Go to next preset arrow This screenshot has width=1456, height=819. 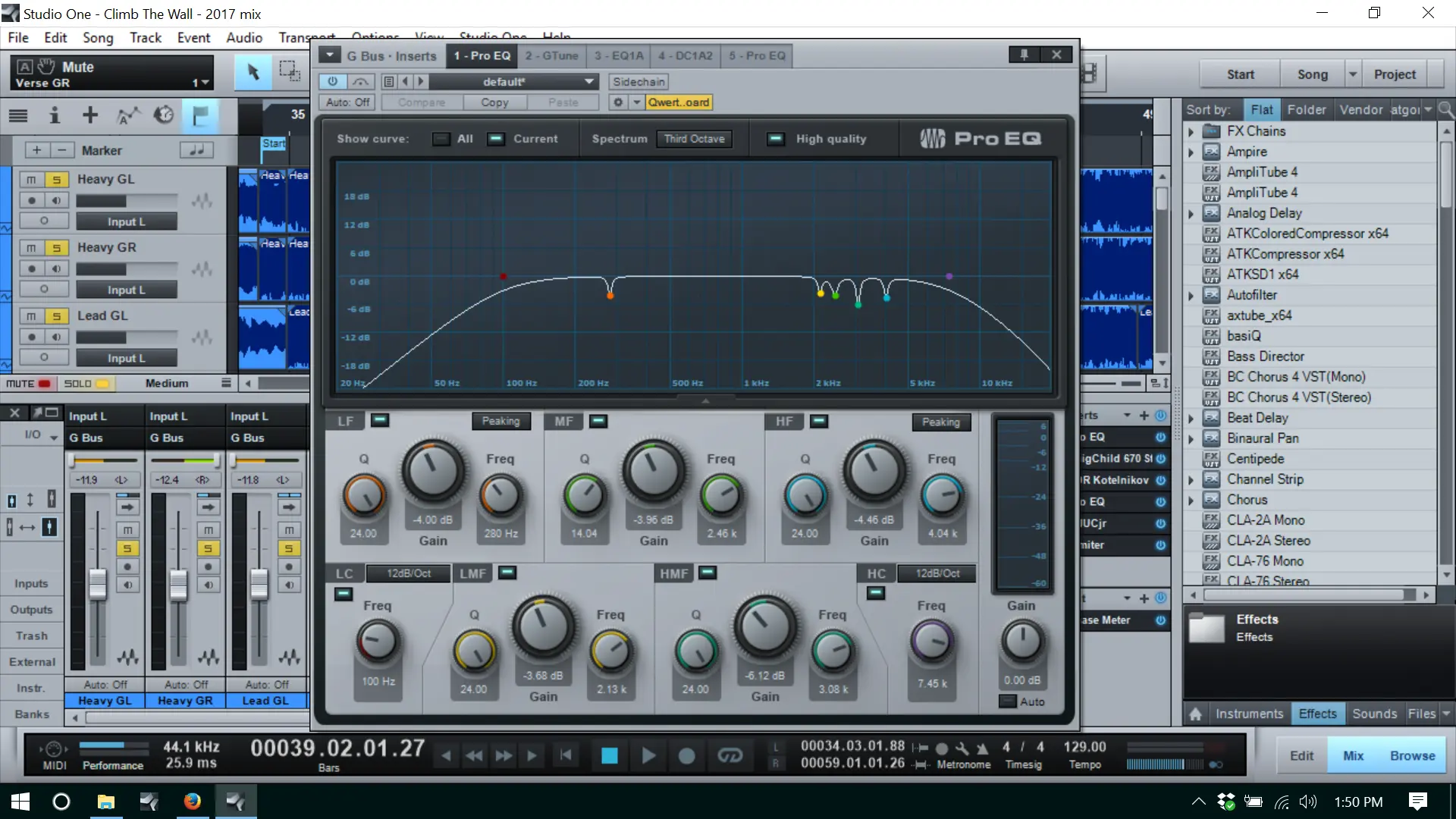[421, 81]
